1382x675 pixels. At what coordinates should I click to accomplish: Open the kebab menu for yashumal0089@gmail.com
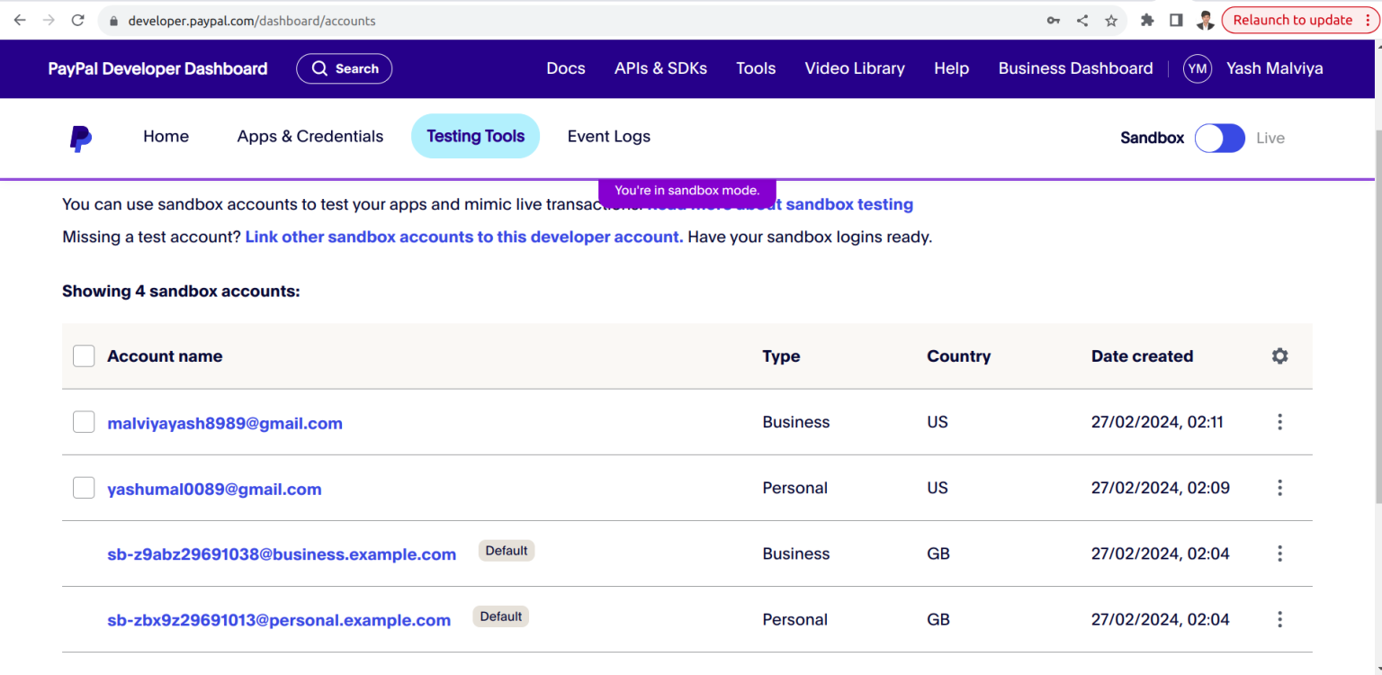coord(1279,487)
